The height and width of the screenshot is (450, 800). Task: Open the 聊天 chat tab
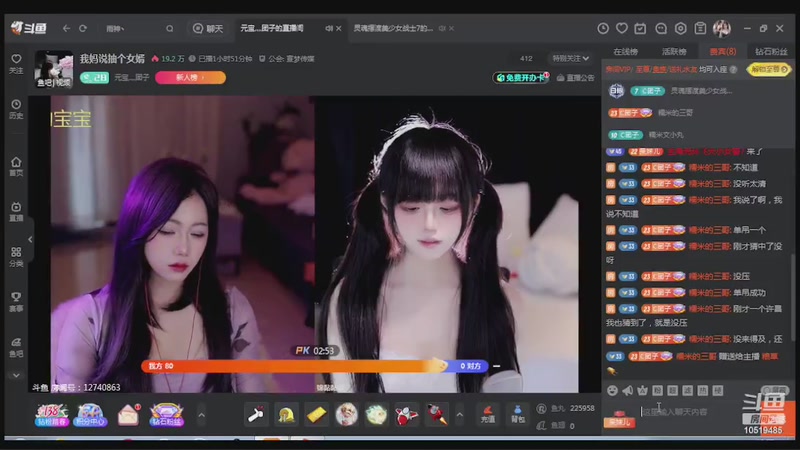[x=208, y=29]
